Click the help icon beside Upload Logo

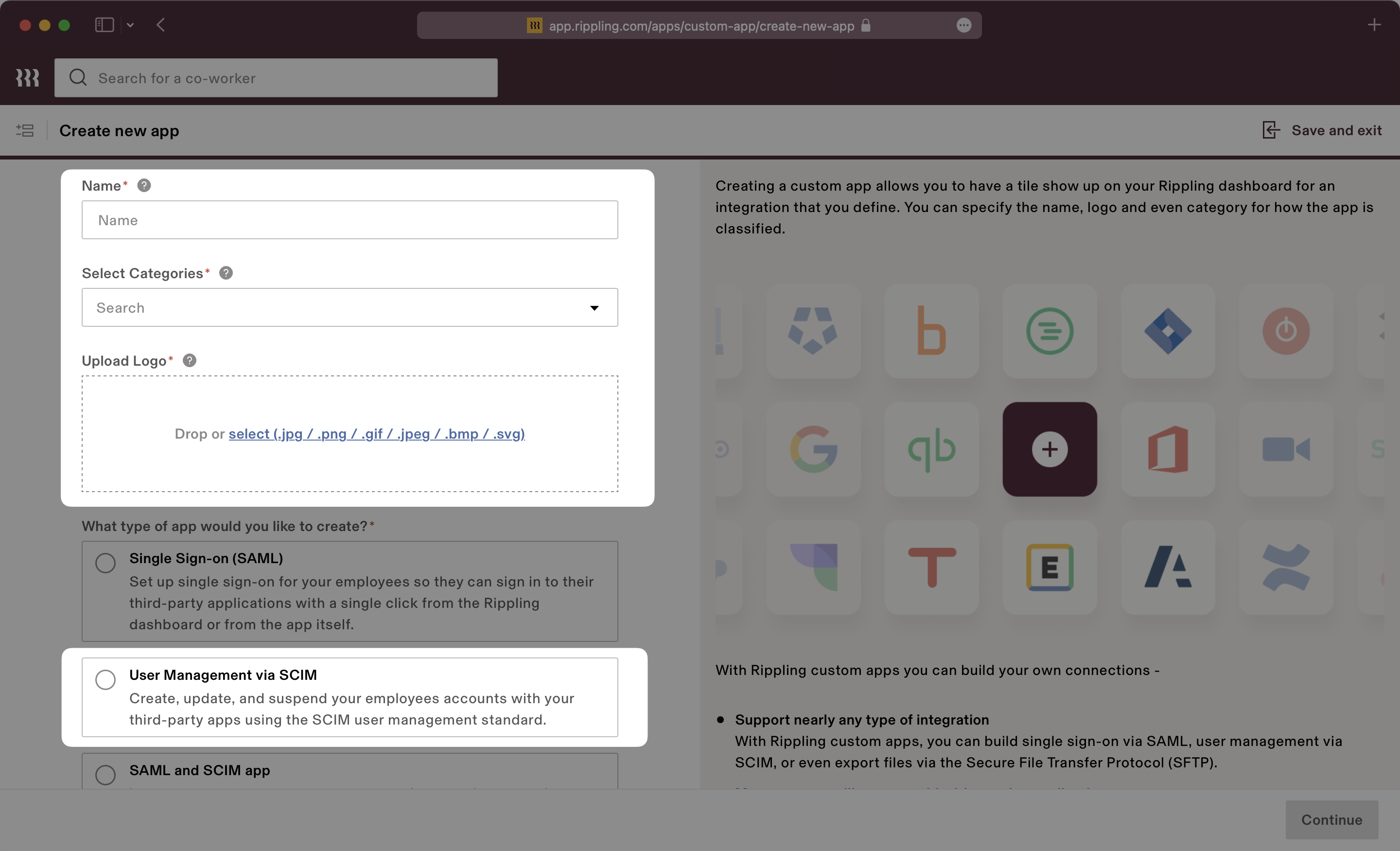tap(189, 360)
